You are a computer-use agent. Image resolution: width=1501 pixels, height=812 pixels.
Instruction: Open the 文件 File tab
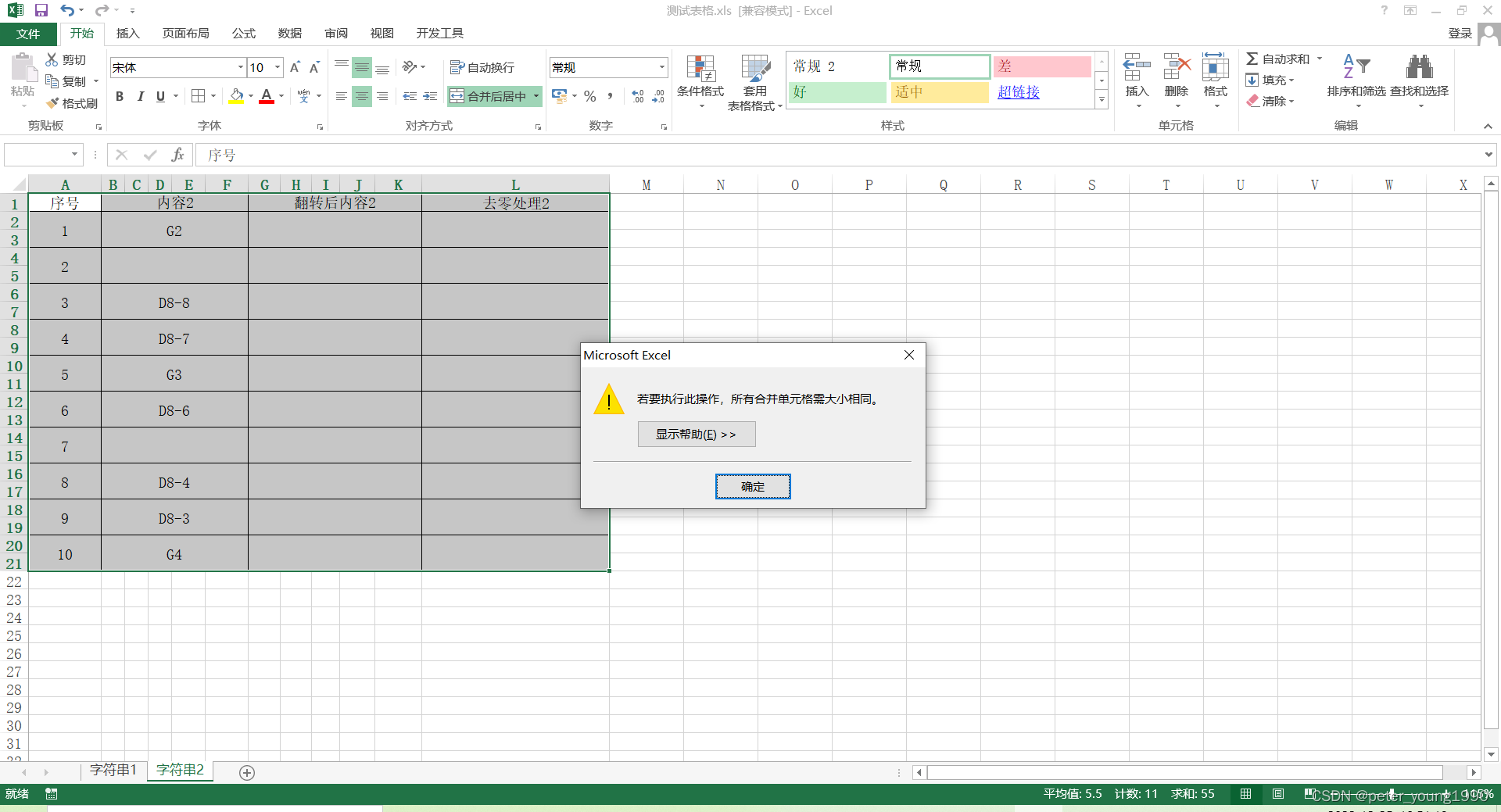(x=28, y=34)
